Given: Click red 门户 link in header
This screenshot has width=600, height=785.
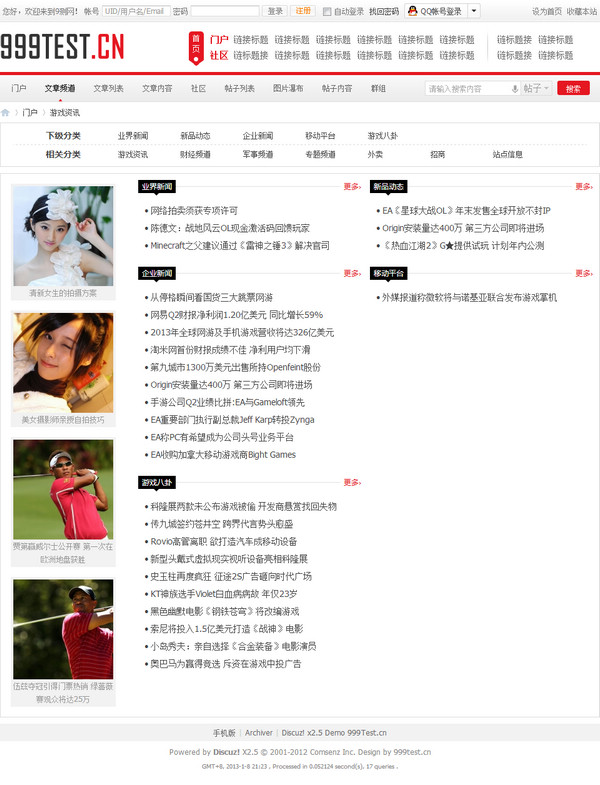Looking at the screenshot, I should 219,40.
